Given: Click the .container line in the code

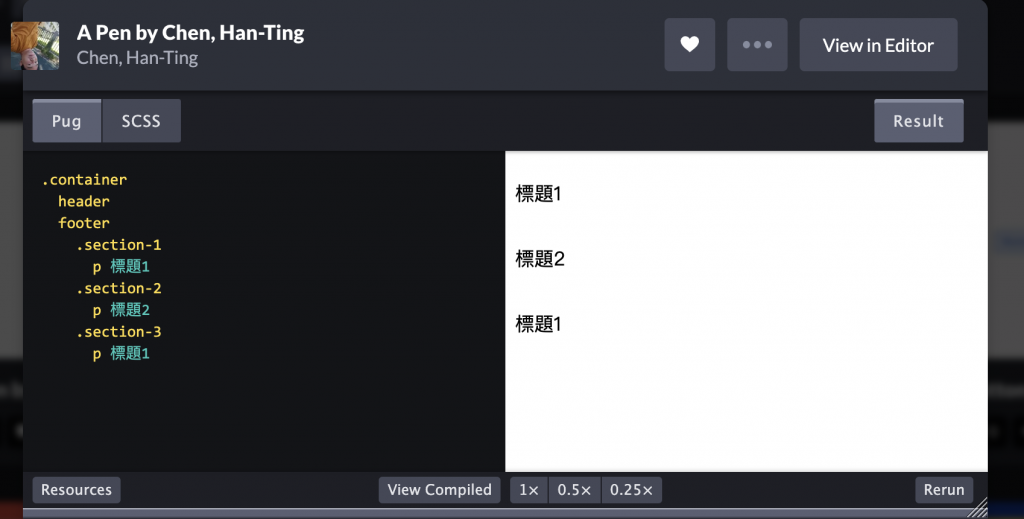Looking at the screenshot, I should [84, 180].
